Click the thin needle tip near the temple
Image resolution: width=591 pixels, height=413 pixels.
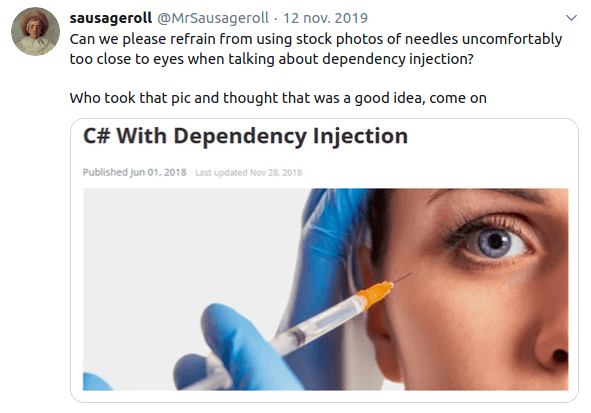[x=402, y=278]
